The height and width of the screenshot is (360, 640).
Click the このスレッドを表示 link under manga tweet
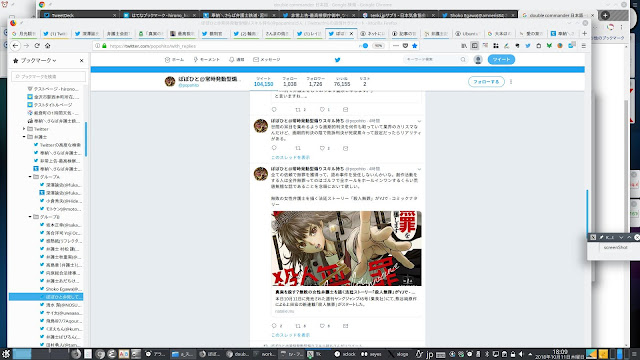290,335
